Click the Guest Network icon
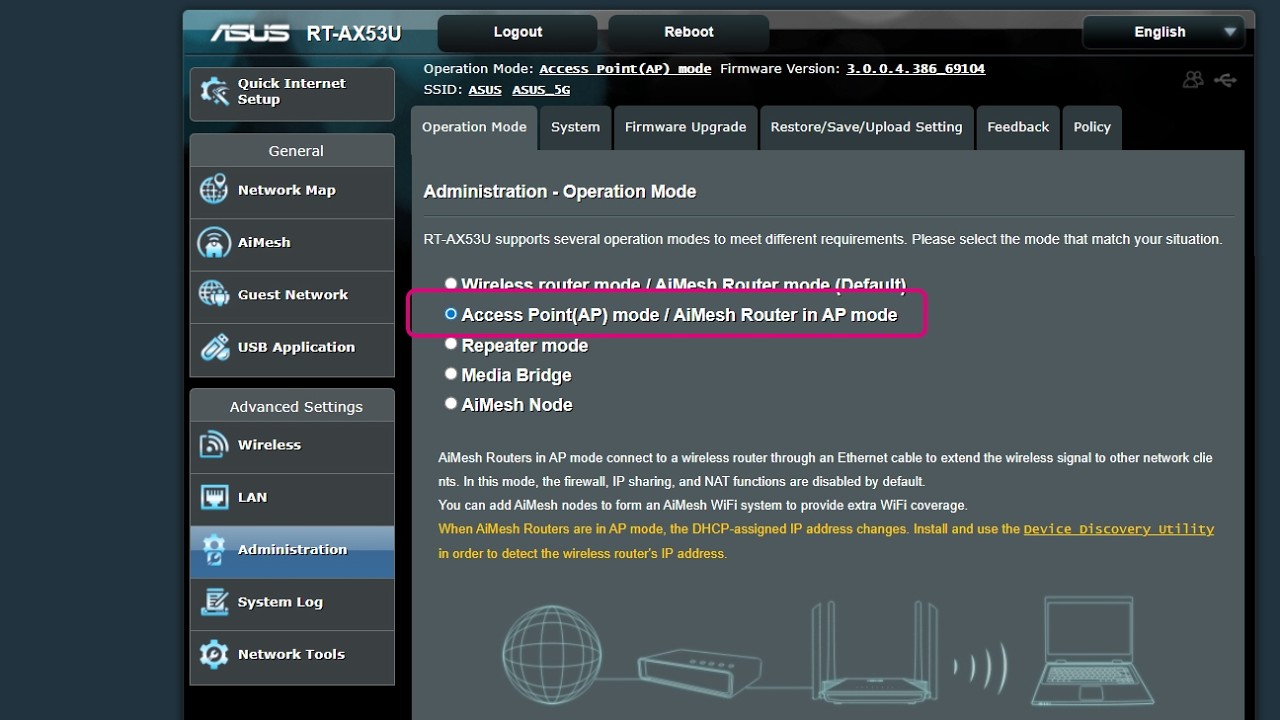Image resolution: width=1280 pixels, height=720 pixels. 214,294
